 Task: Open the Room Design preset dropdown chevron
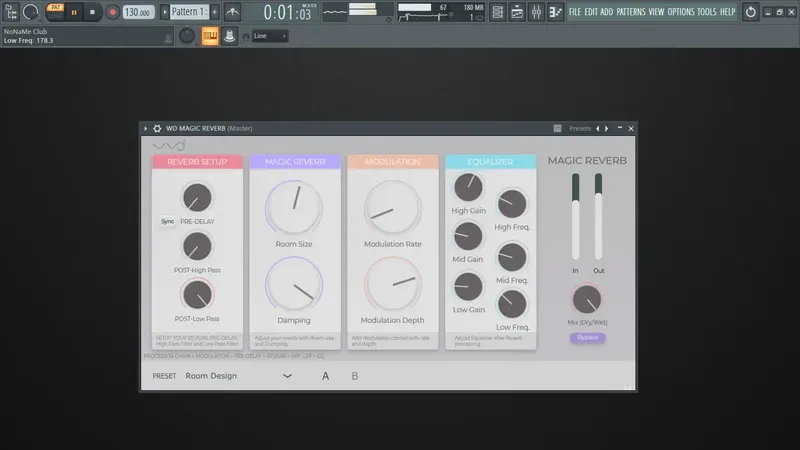(x=287, y=376)
